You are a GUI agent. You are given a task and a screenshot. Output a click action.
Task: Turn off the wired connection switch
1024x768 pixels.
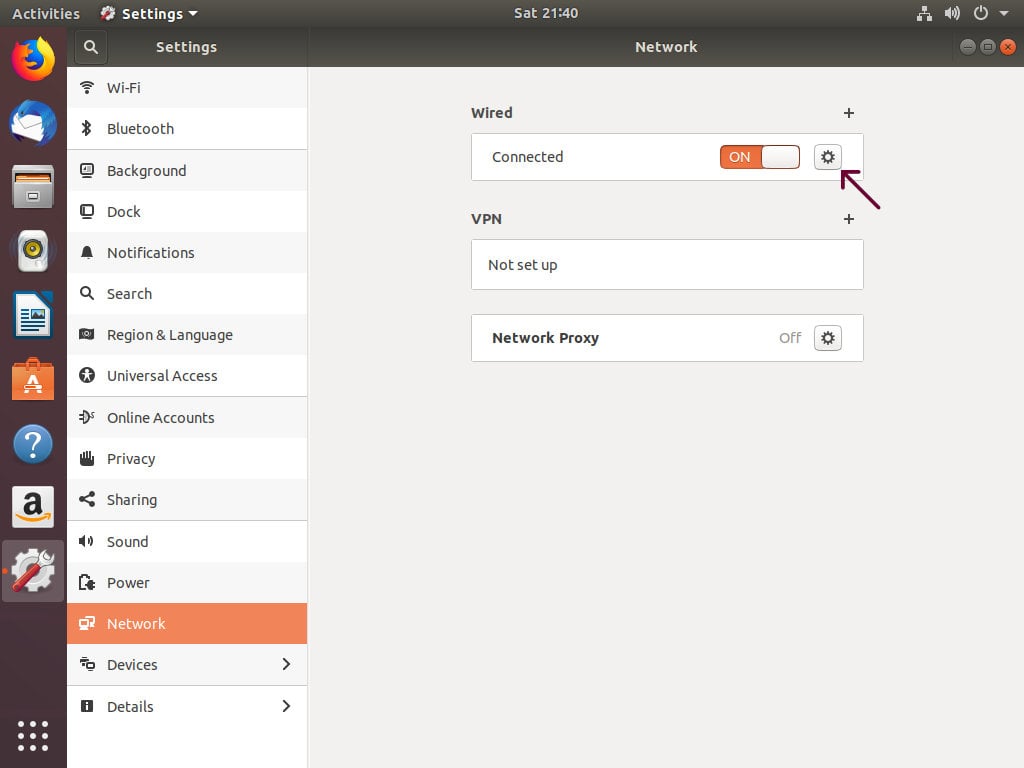pos(759,157)
